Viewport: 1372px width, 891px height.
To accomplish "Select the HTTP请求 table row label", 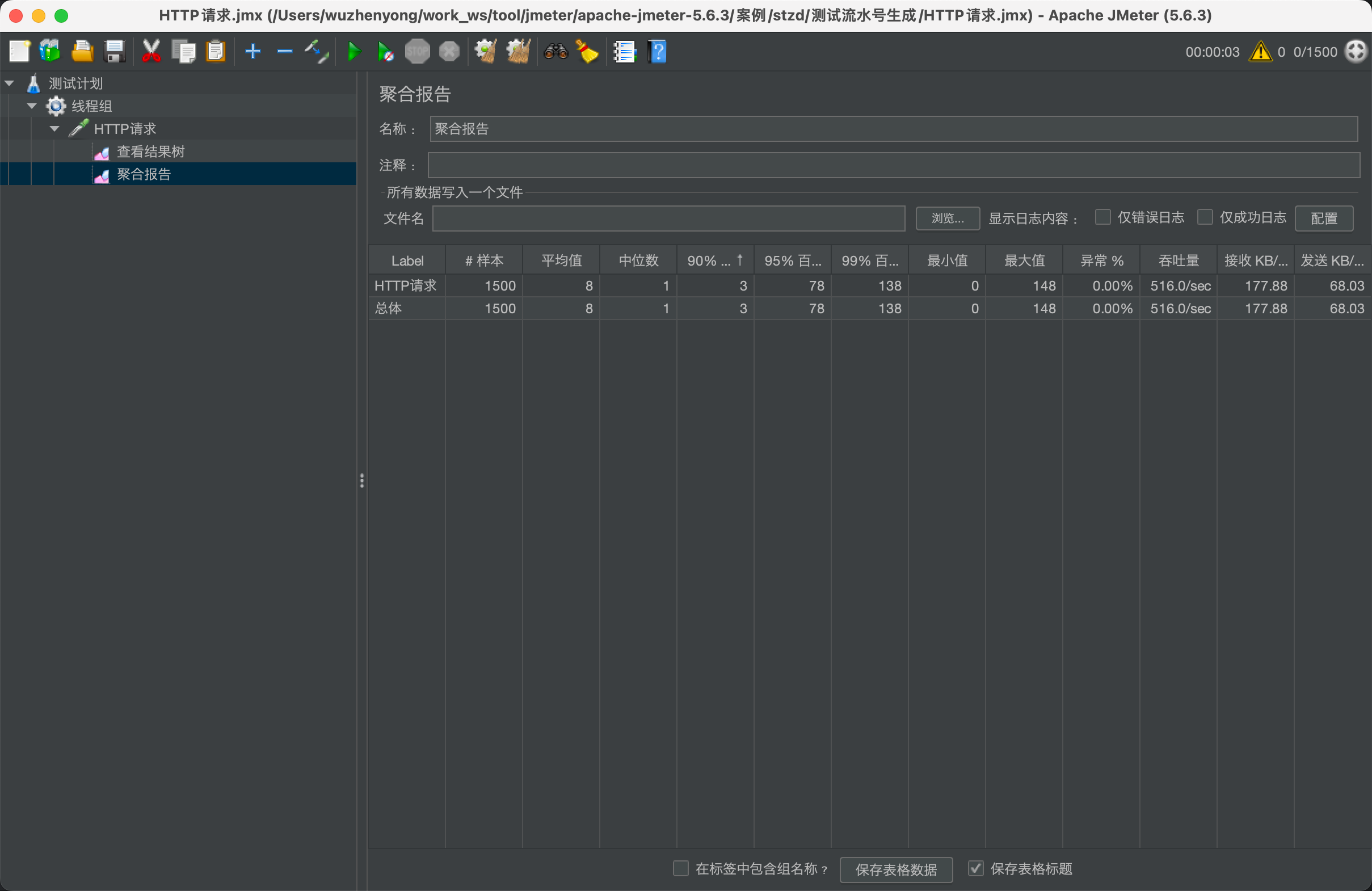I will [405, 285].
